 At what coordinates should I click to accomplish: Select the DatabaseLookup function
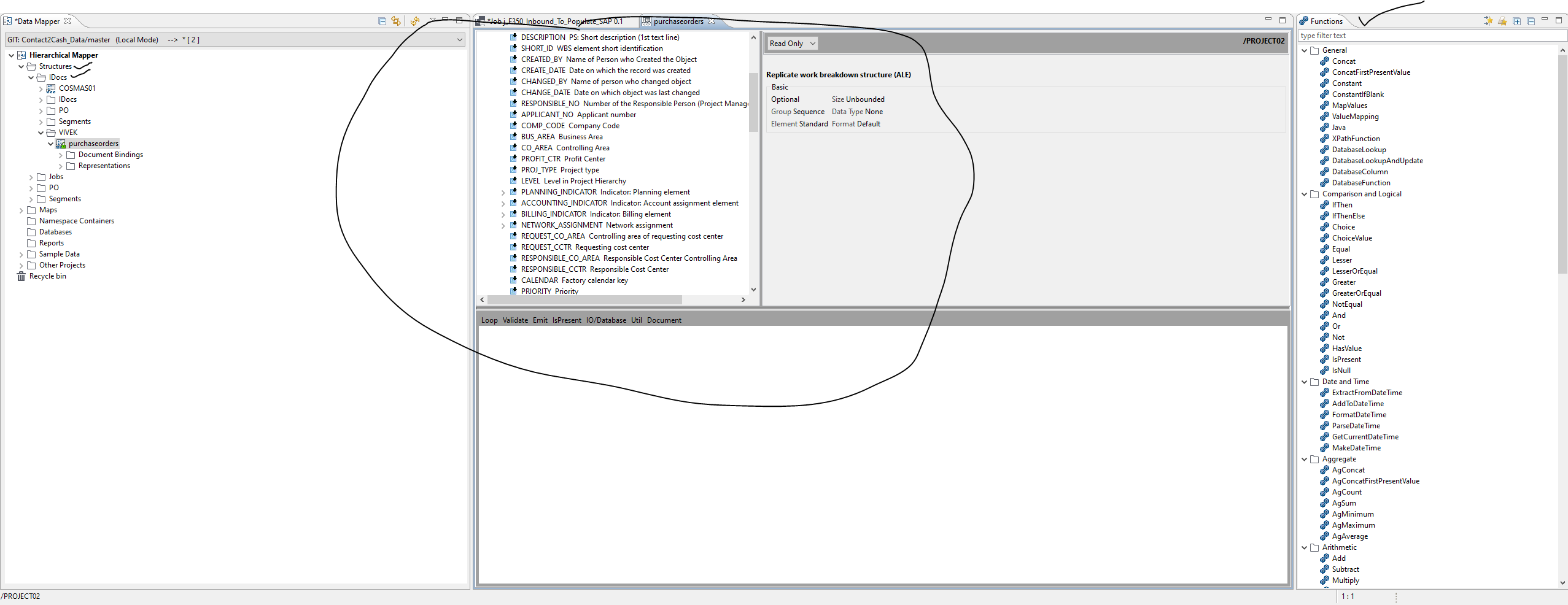coord(1358,149)
